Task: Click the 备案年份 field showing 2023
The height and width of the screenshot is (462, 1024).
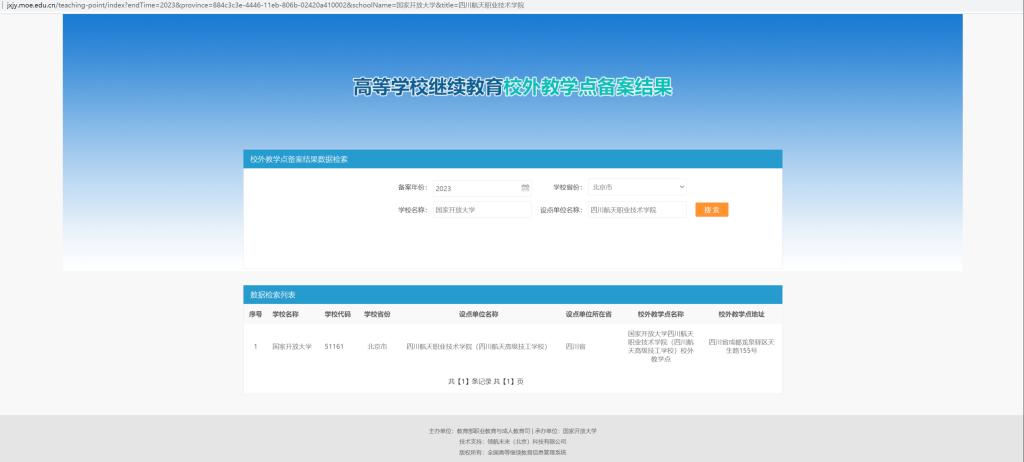Action: (475, 187)
